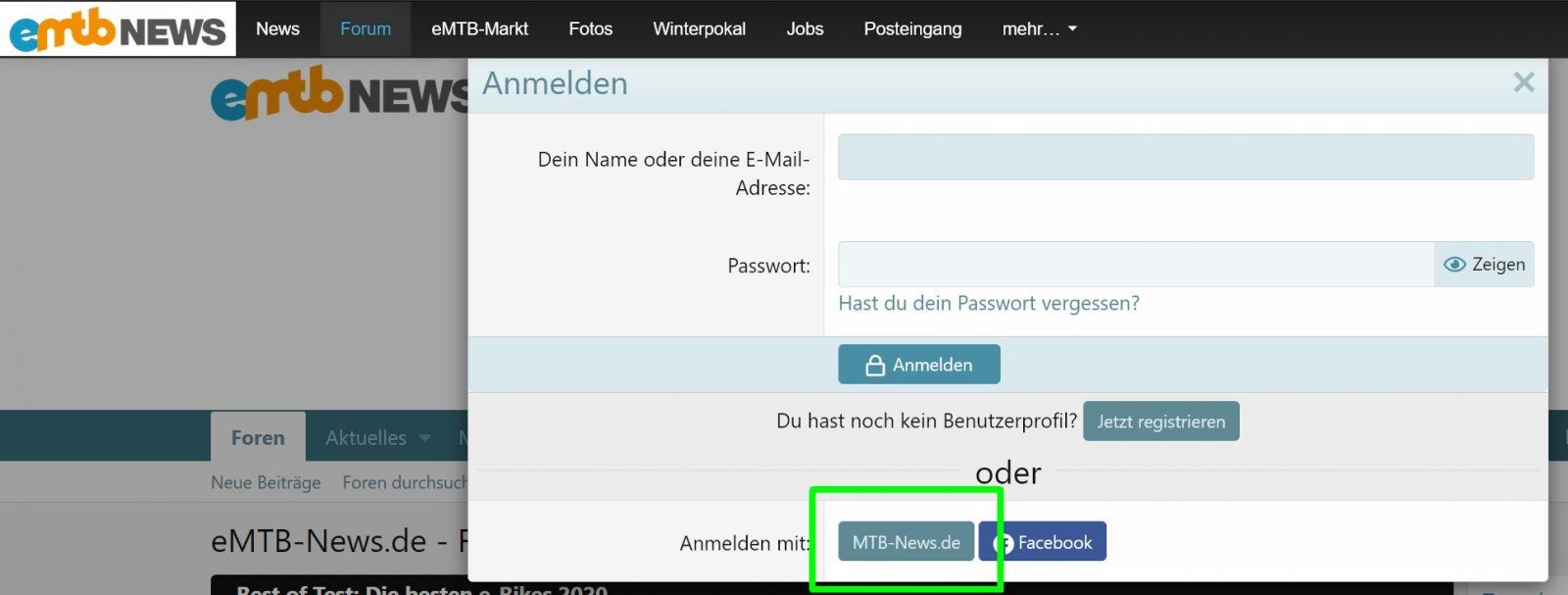Sign in with MTB-News.de button
1568x595 pixels.
pos(906,542)
